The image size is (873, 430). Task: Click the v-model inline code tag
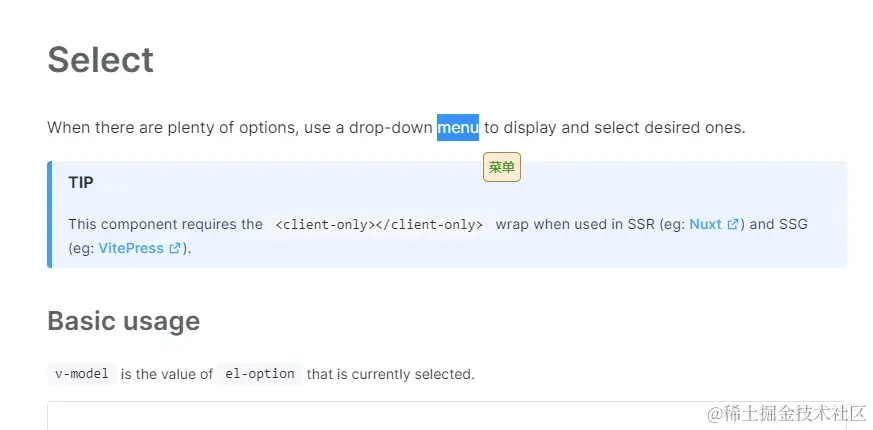coord(82,374)
